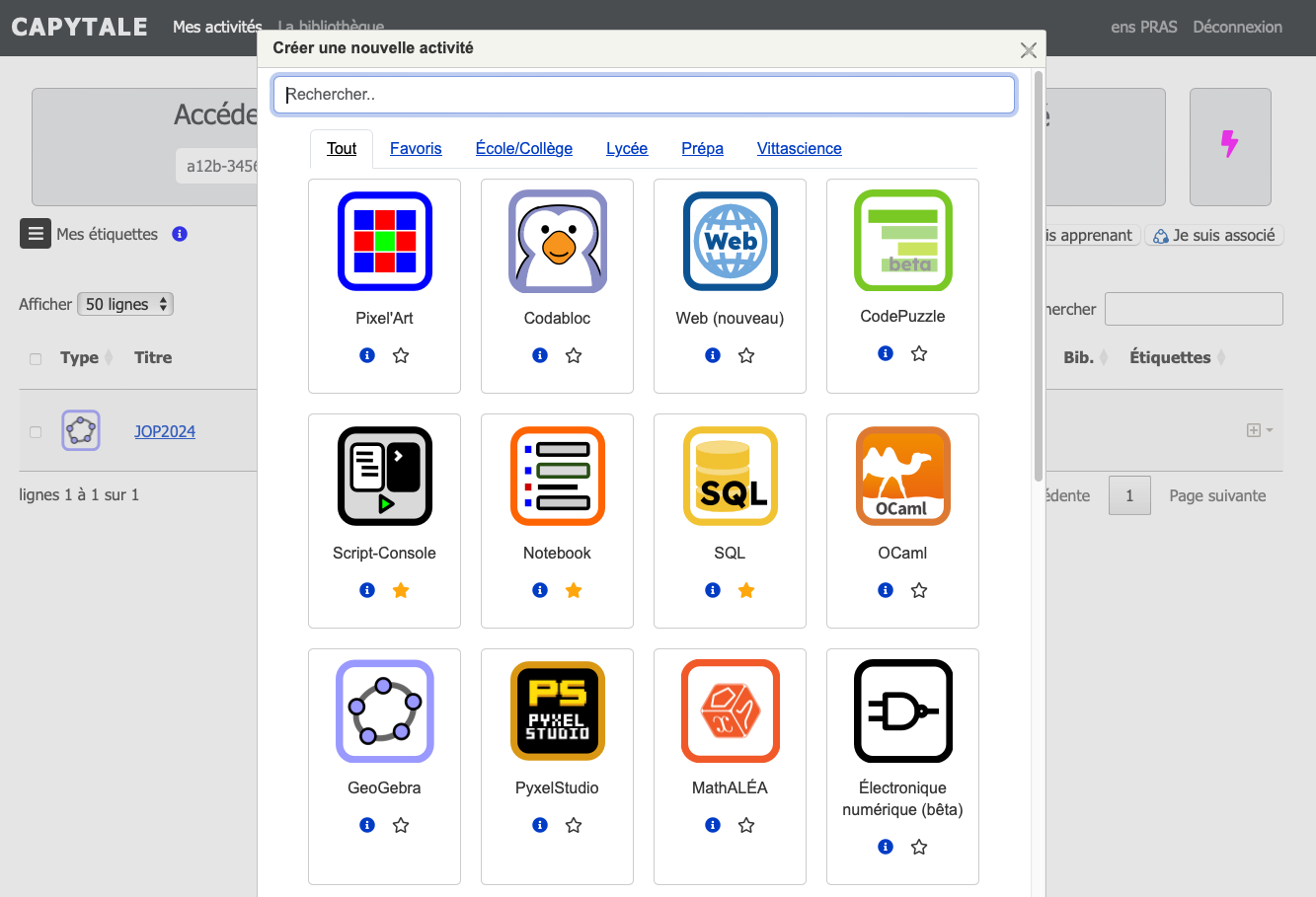This screenshot has width=1316, height=897.
Task: Tick the JOP2024 row checkbox
Action: [x=36, y=432]
